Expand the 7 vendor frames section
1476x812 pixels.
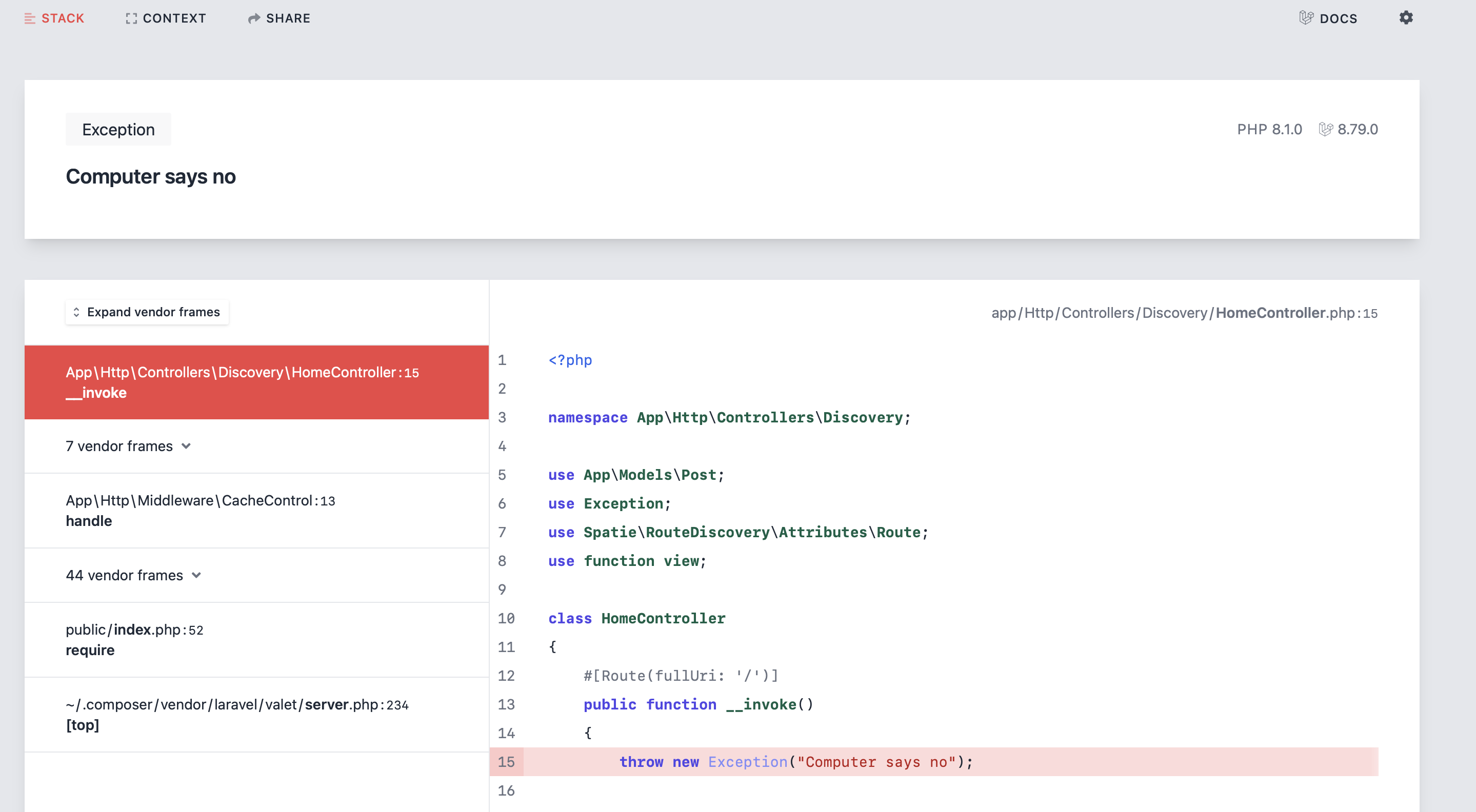coord(128,446)
